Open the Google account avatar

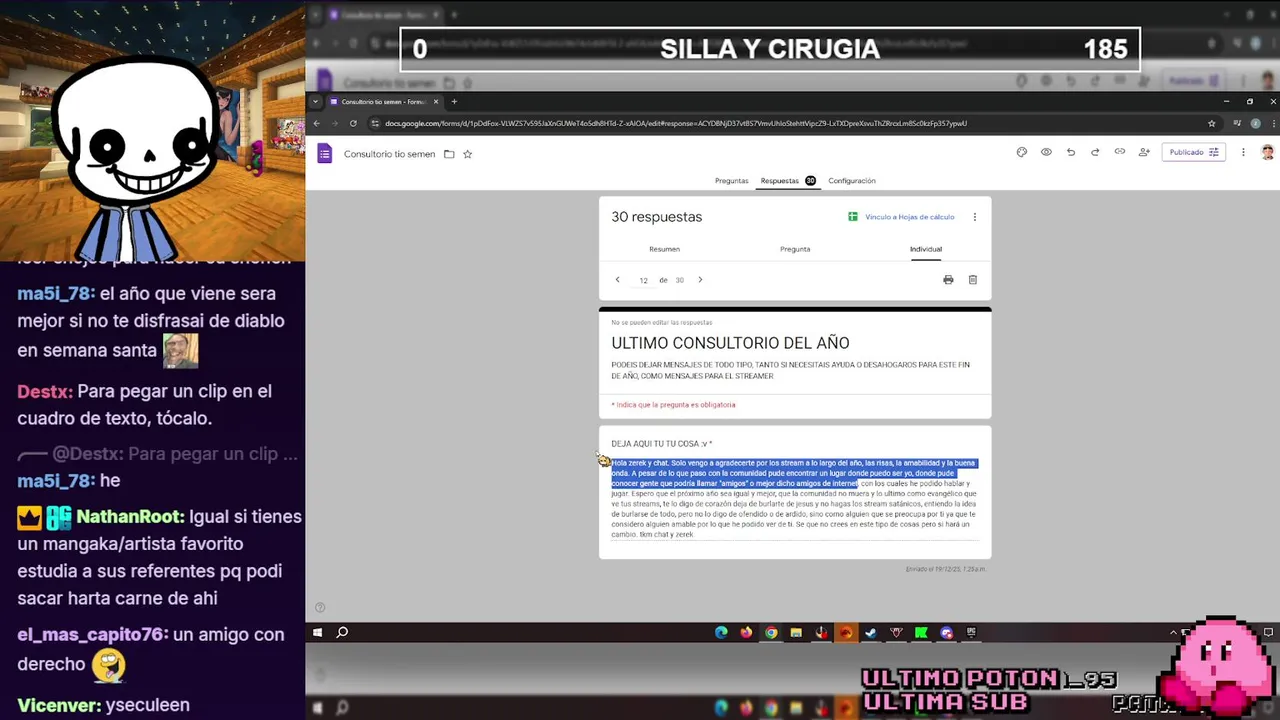point(1268,152)
